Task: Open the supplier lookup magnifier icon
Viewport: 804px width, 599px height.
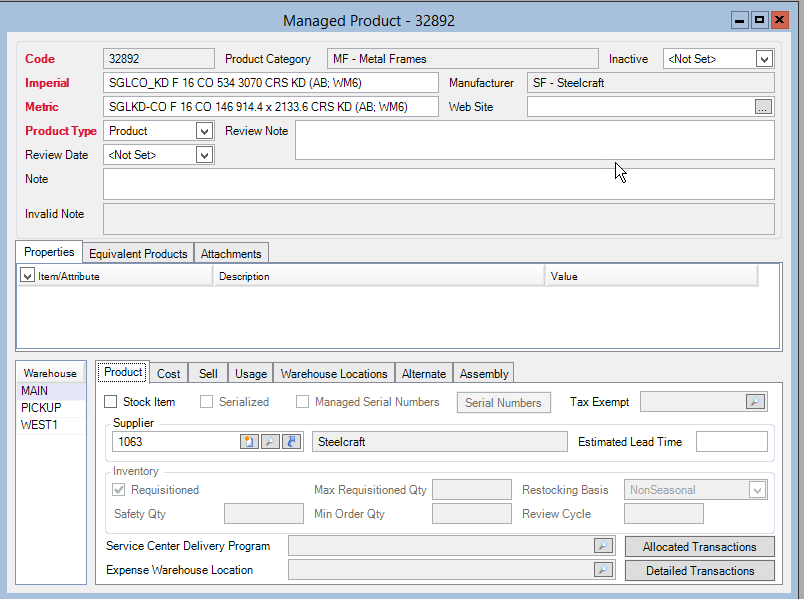Action: (x=270, y=441)
